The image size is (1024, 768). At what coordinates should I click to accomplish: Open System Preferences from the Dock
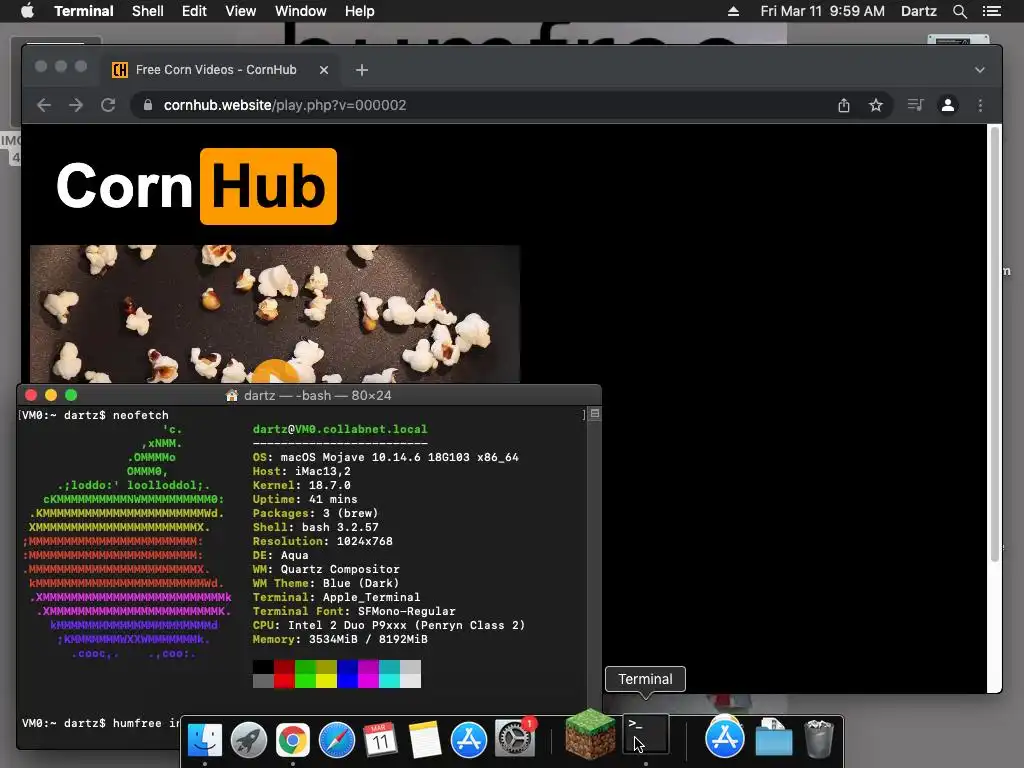point(514,739)
